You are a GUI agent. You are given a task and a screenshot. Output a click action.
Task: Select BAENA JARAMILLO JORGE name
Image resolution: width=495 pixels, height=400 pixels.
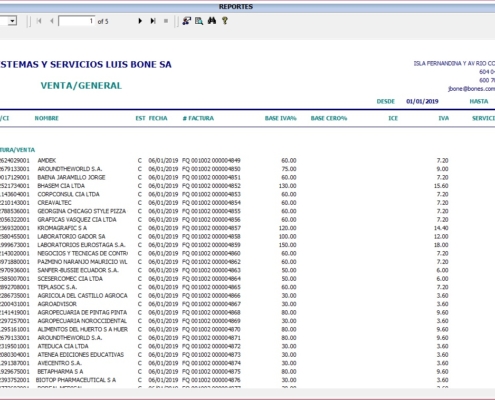point(71,177)
